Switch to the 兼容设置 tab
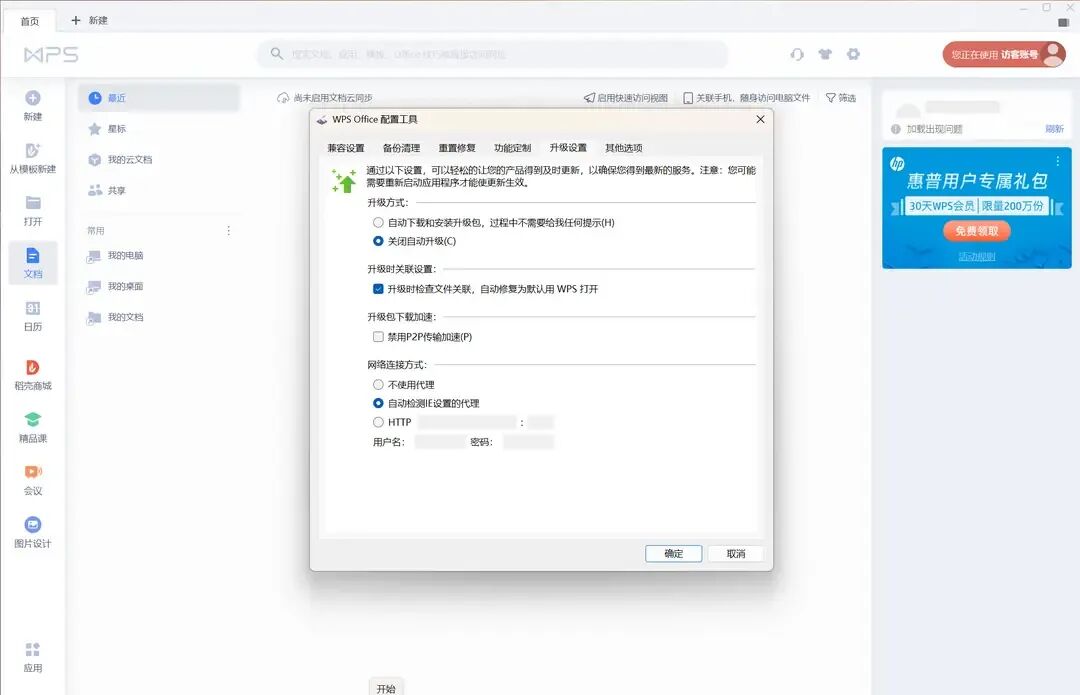The image size is (1080, 695). [x=346, y=147]
